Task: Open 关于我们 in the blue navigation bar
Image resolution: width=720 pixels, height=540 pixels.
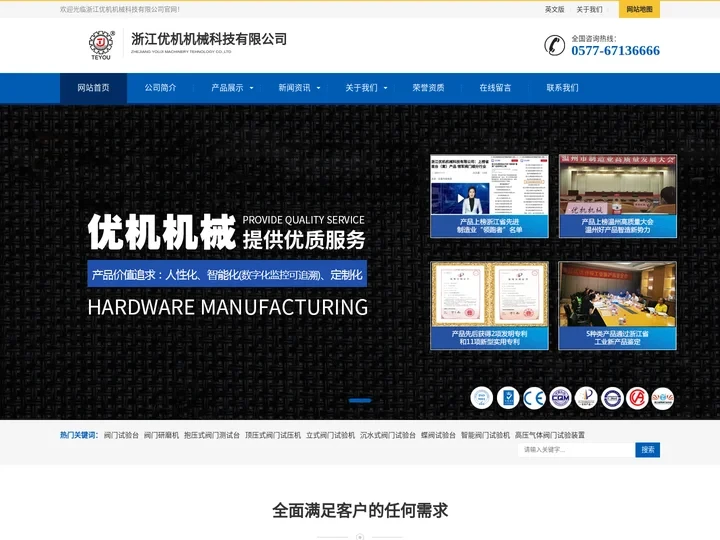Action: (361, 88)
